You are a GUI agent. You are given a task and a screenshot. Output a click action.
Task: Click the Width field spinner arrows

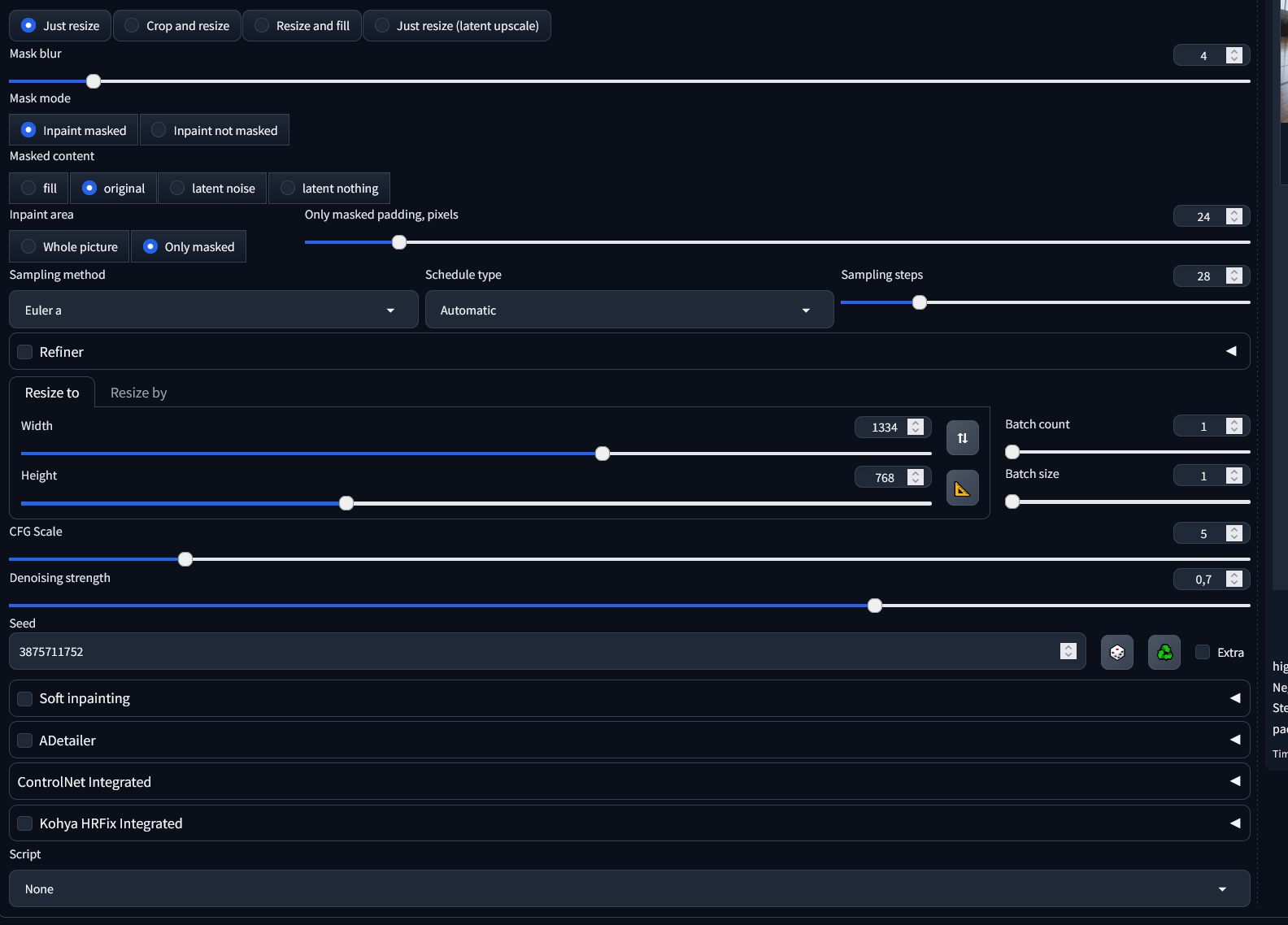pyautogui.click(x=916, y=427)
